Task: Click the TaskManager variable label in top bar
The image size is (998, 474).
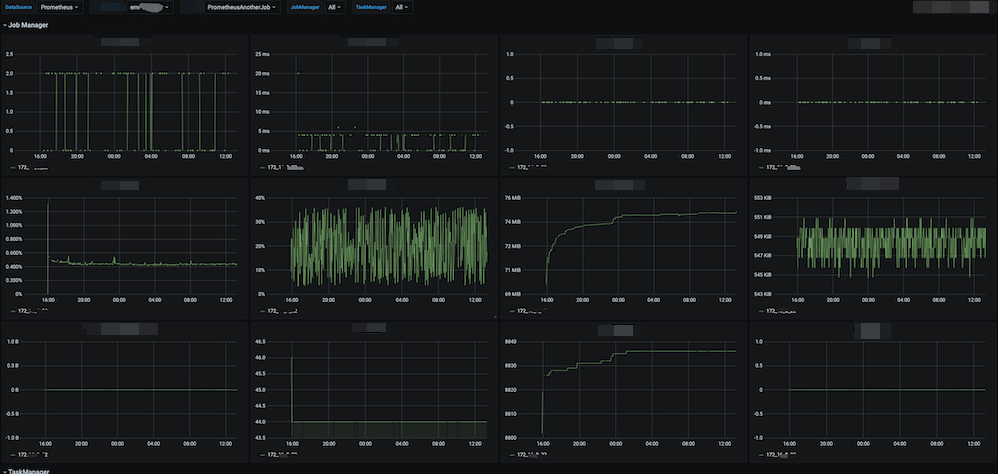Action: point(370,7)
